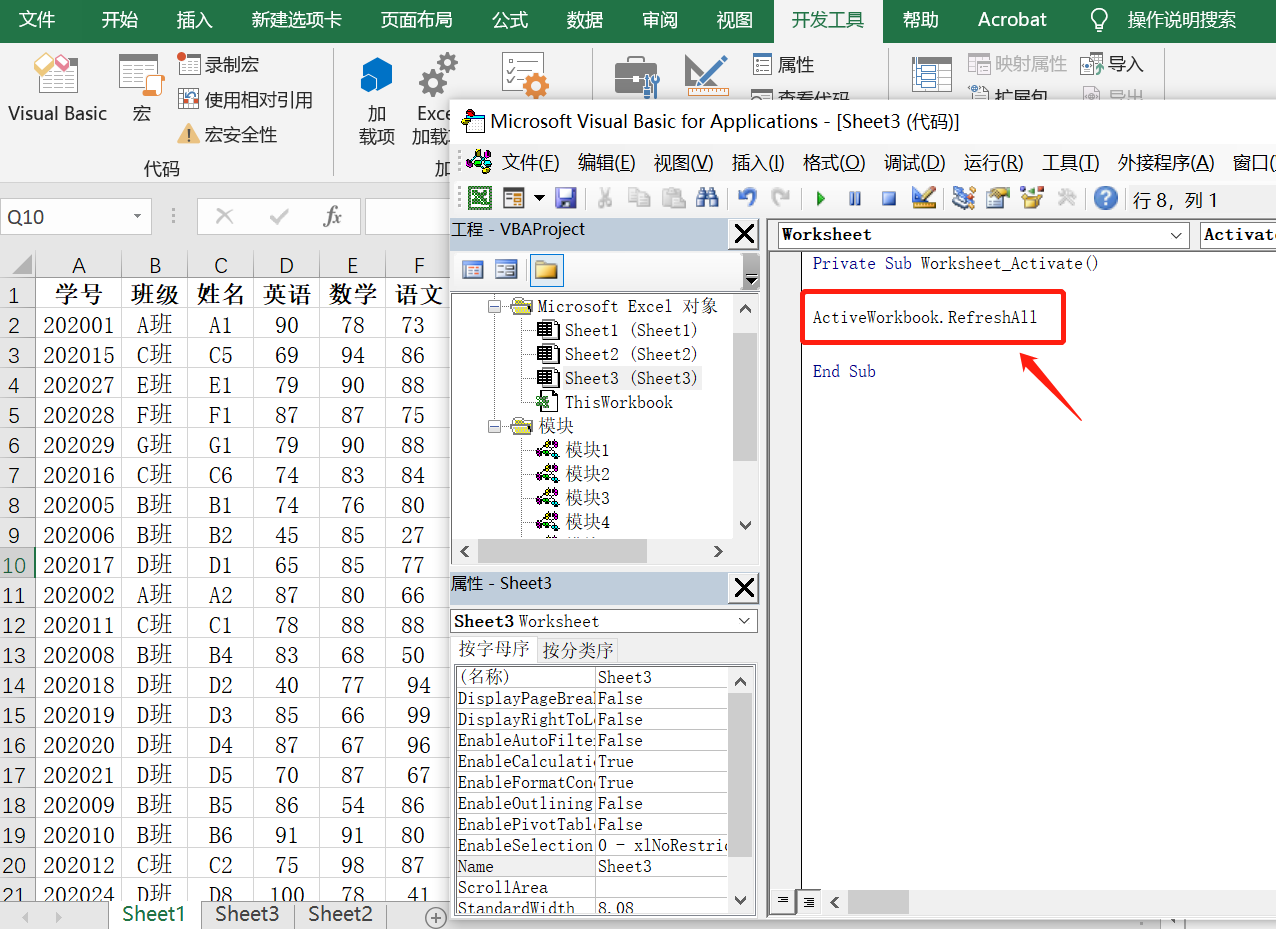Switch to 按字母序 properties tab

pos(494,649)
